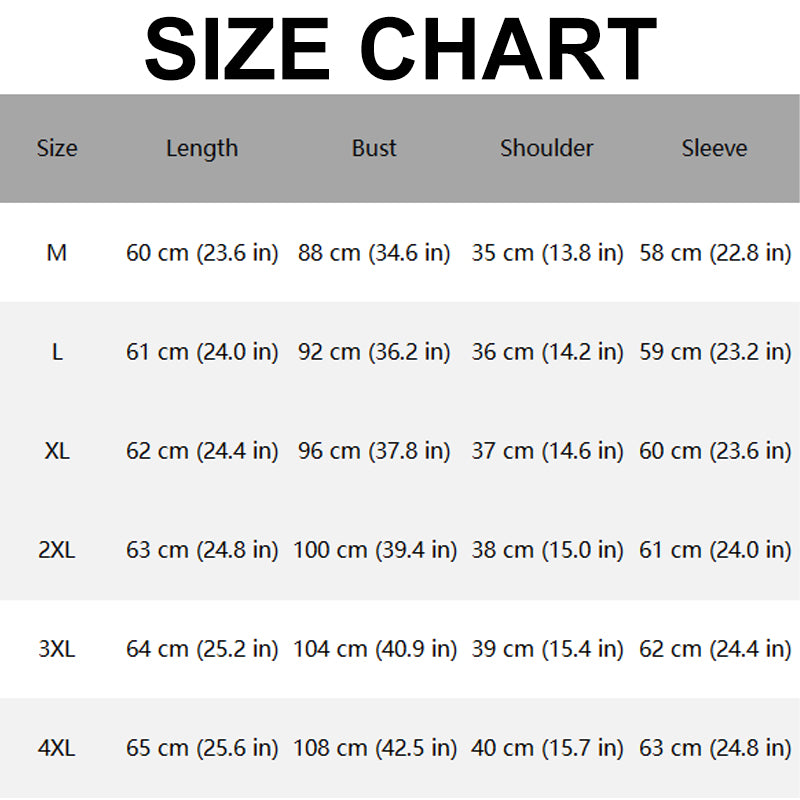Viewport: 800px width, 800px height.
Task: Click the 104 cm (40.9 in) bust cell
Action: (x=374, y=649)
